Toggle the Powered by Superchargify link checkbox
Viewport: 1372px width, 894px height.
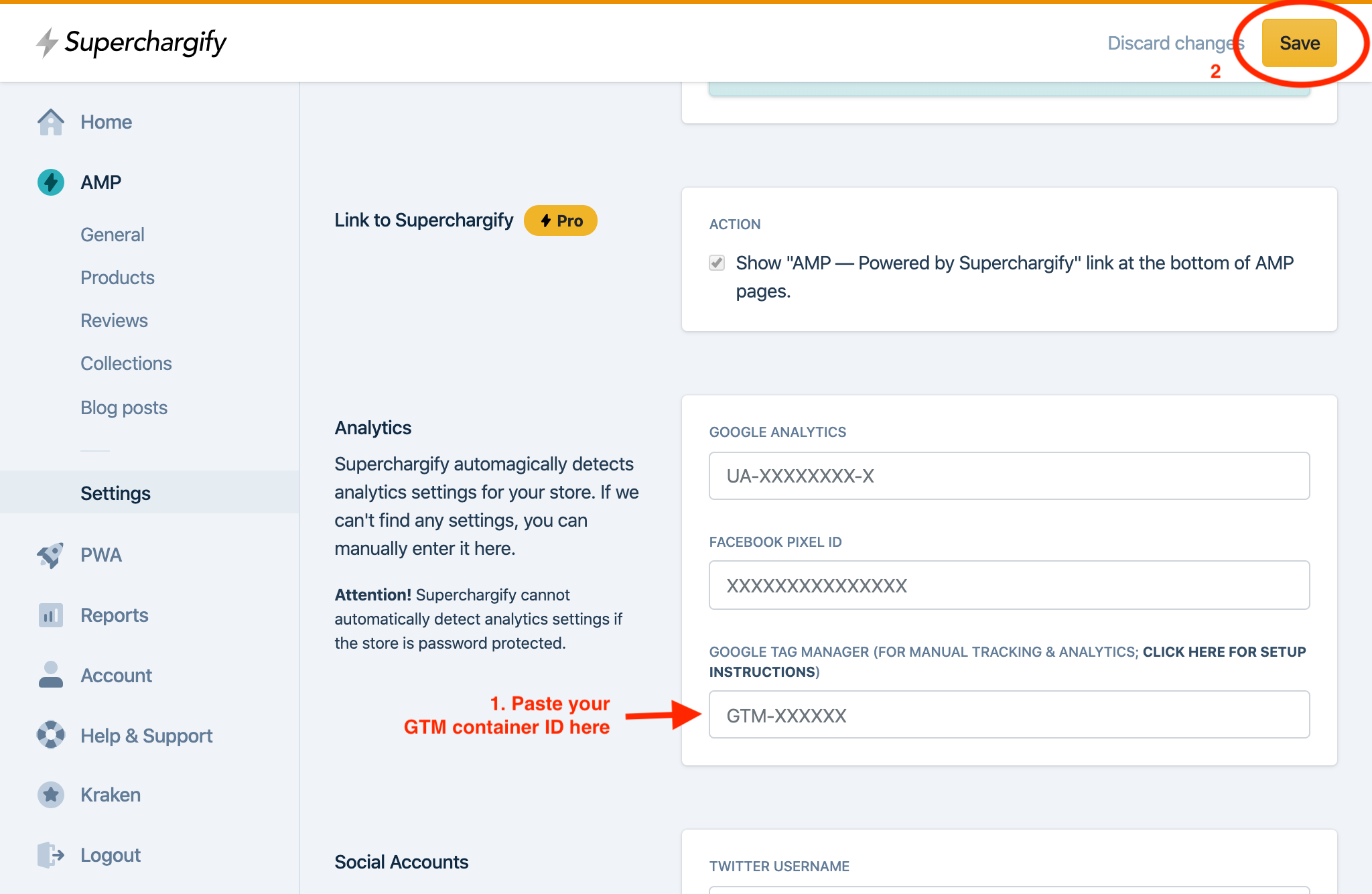click(x=717, y=263)
